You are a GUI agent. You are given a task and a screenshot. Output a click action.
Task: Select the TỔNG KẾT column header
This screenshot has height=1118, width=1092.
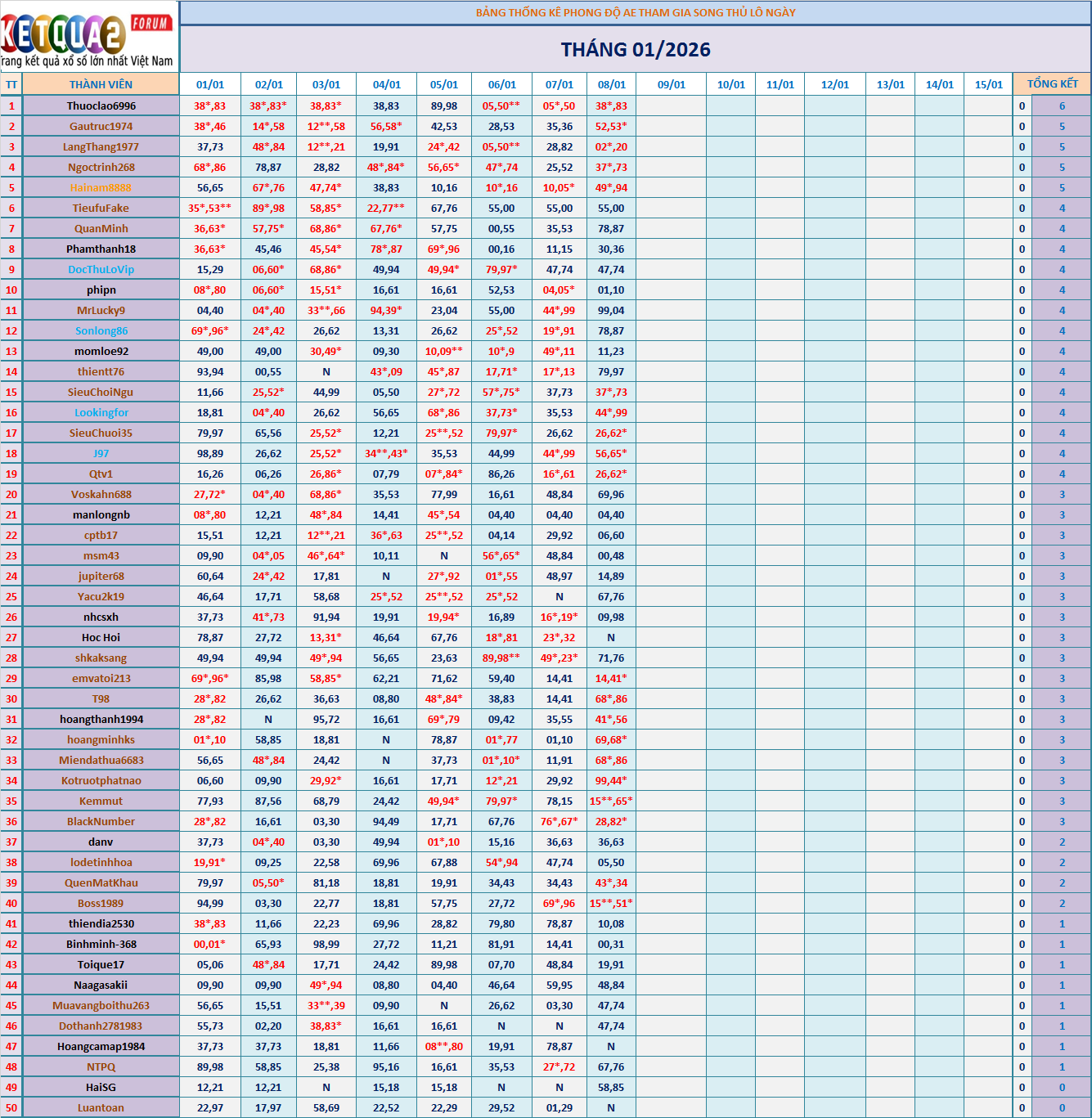tap(1052, 84)
